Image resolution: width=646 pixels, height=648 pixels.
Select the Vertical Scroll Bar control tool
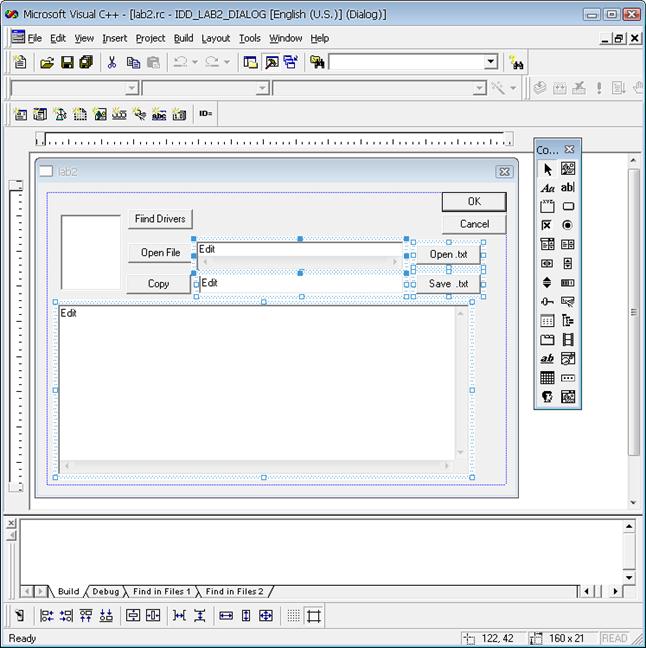coord(567,263)
